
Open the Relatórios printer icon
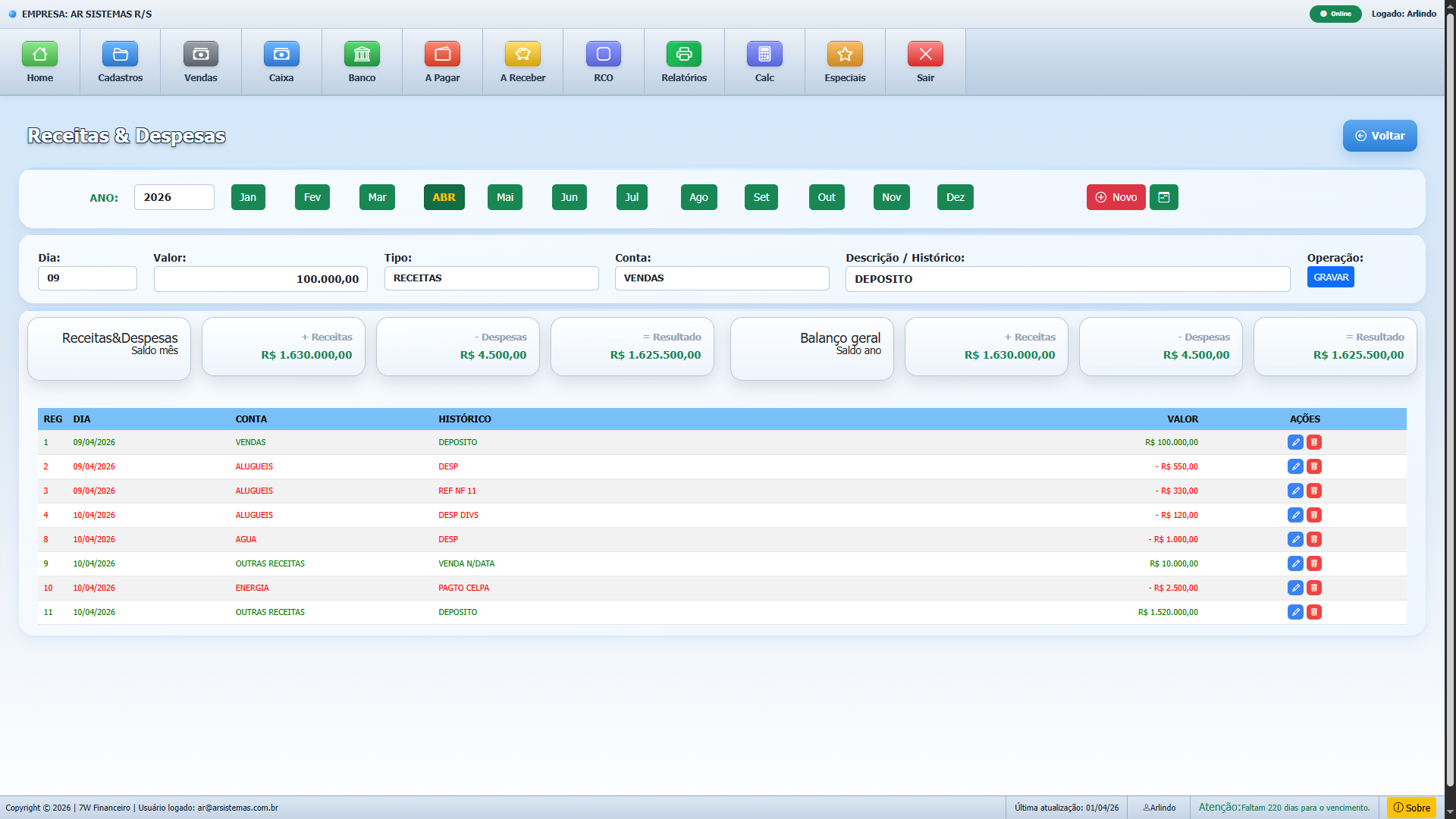pos(684,54)
